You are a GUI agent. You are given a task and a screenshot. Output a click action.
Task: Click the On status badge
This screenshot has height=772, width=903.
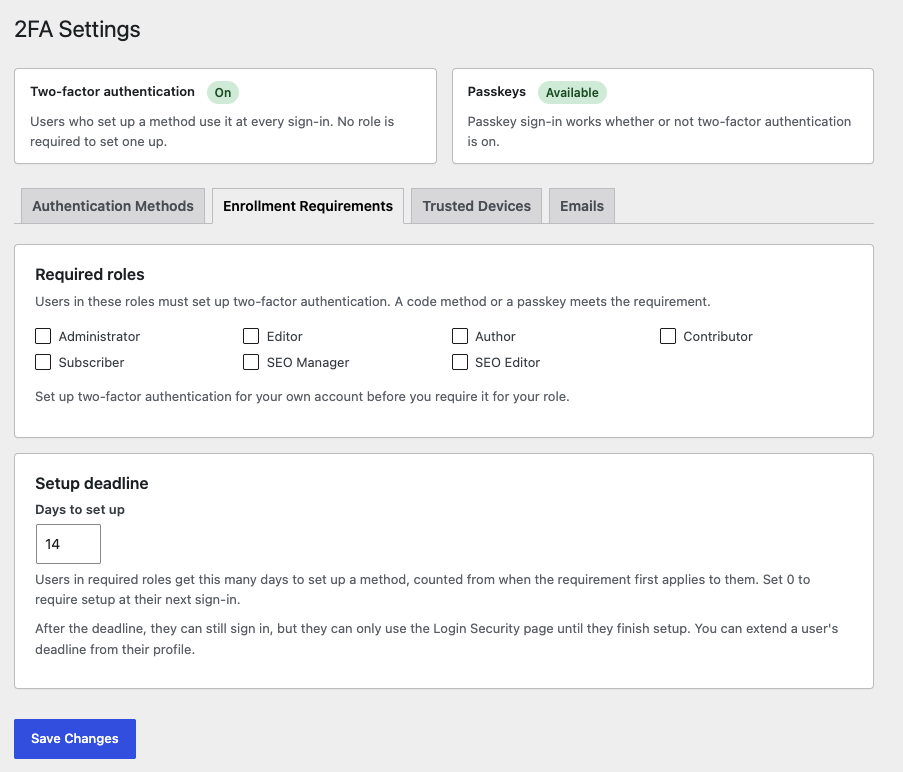click(223, 93)
